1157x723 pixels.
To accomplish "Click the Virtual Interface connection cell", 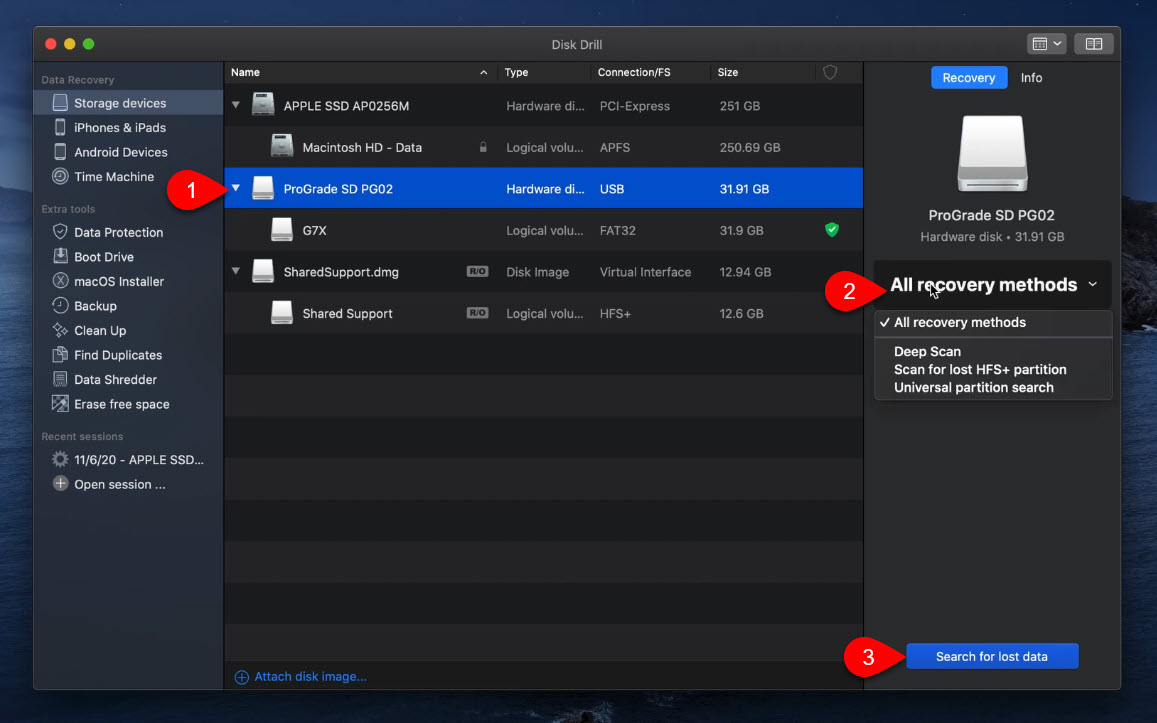I will 645,271.
